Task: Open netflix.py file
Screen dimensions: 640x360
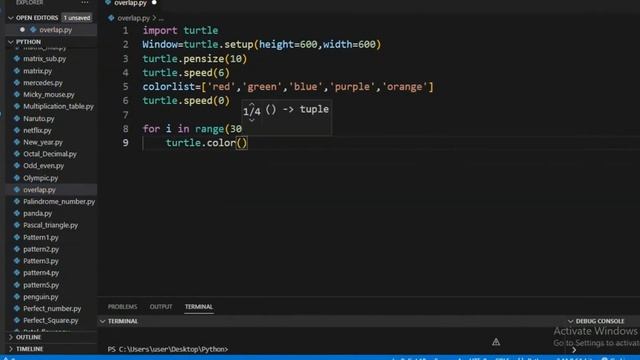Action: click(37, 131)
